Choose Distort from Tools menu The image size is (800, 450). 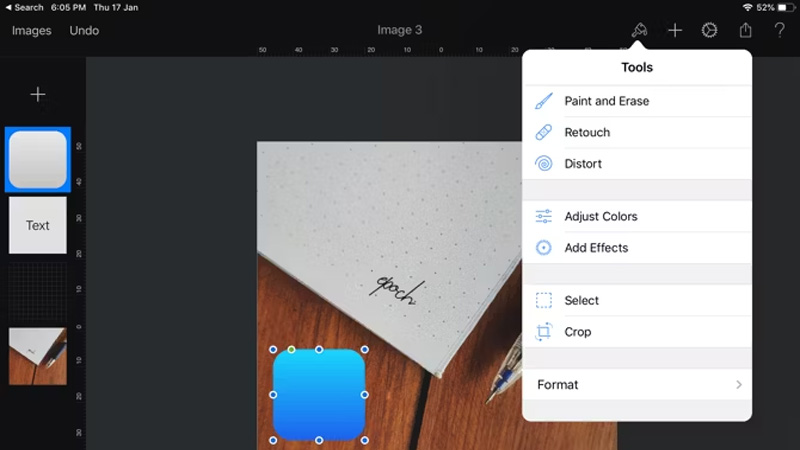637,163
